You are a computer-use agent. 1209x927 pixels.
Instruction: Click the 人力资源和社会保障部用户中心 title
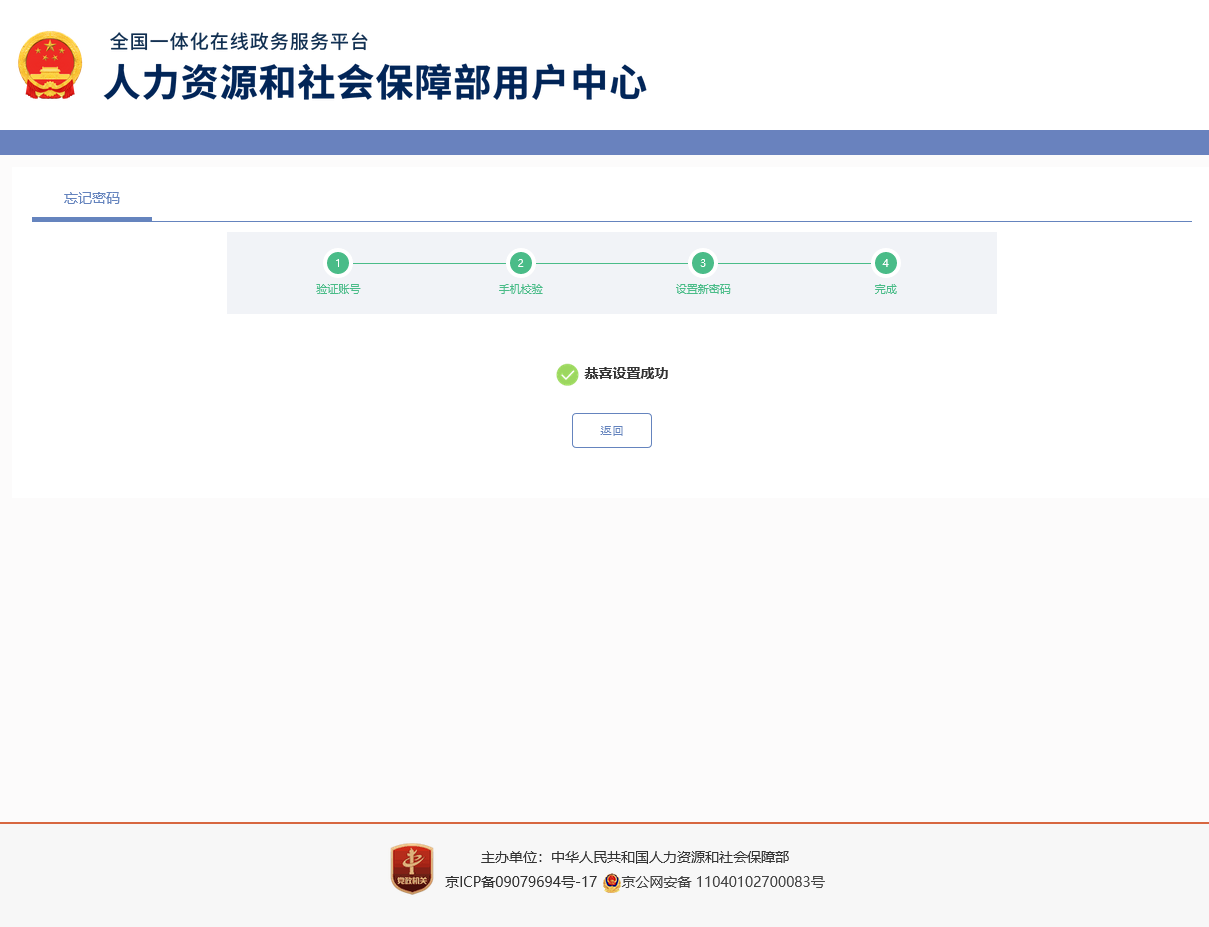[x=375, y=82]
